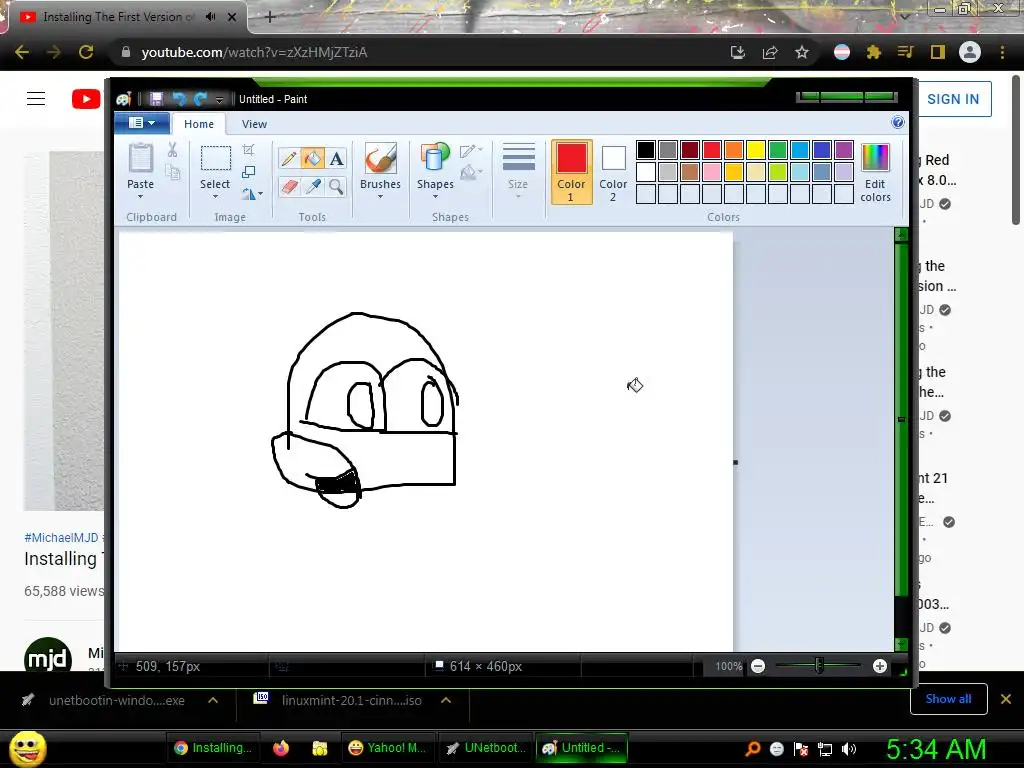Screen dimensions: 1024x768
Task: Expand linuxmint iso download options chevron
Action: (x=446, y=700)
